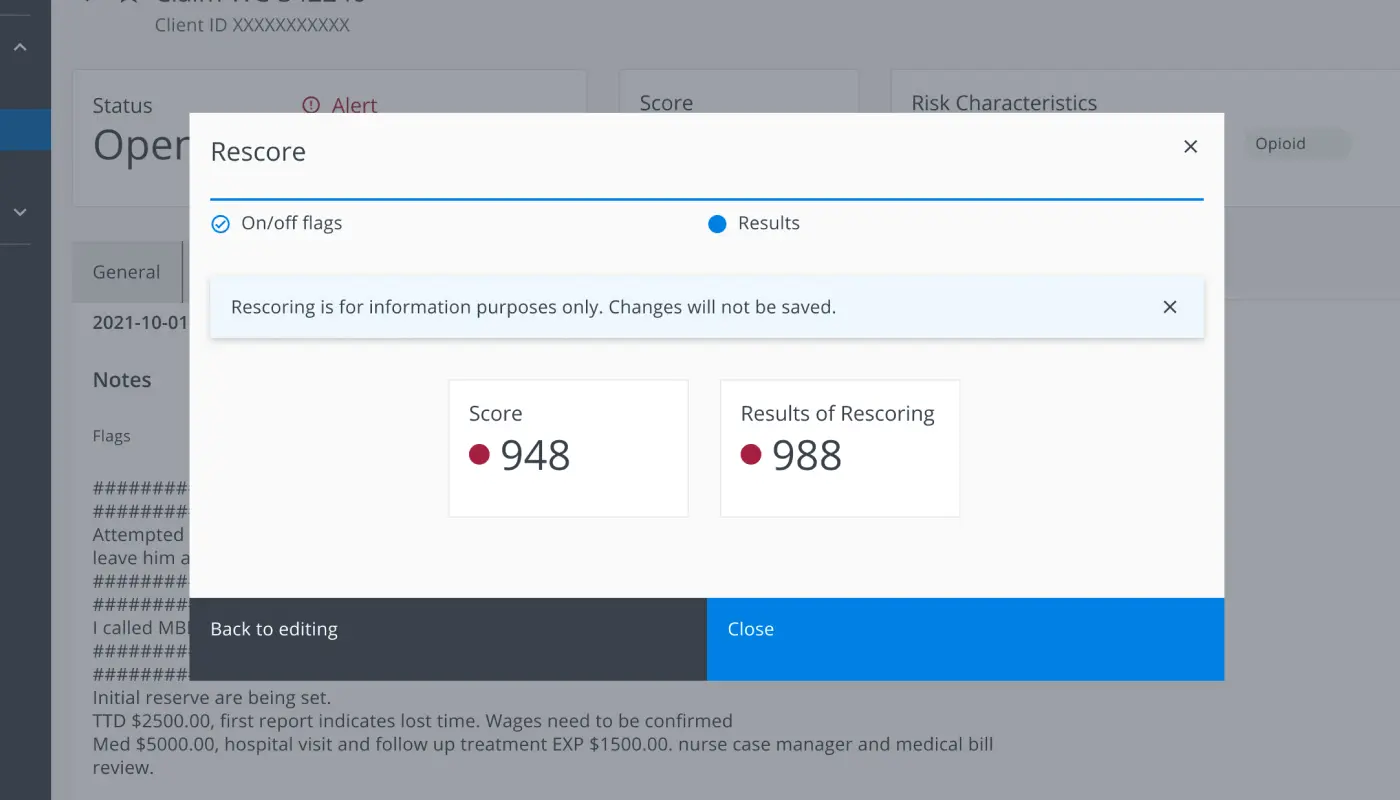
Task: Close the Rescore dialog with the X icon
Action: click(x=1190, y=147)
